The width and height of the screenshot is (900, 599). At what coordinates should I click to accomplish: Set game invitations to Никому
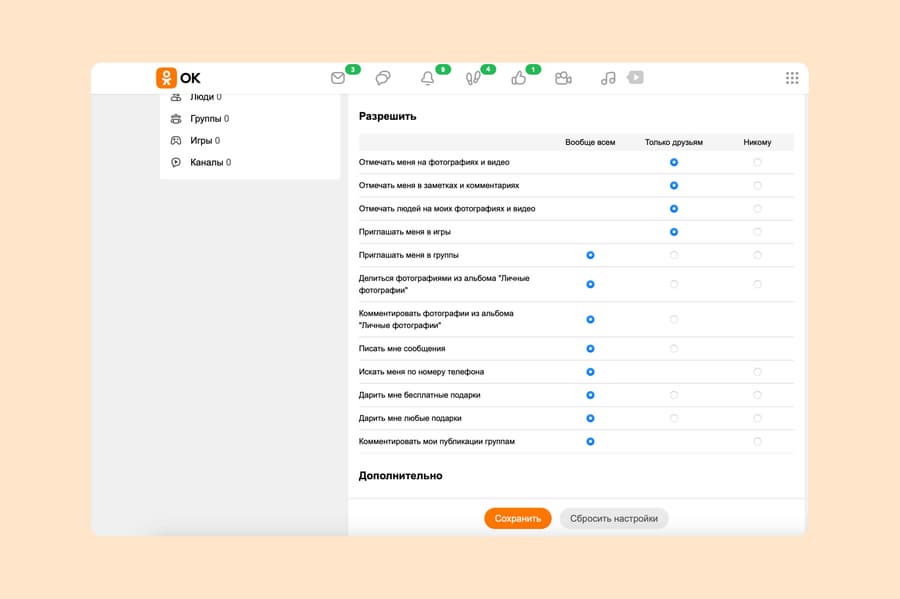pos(757,232)
